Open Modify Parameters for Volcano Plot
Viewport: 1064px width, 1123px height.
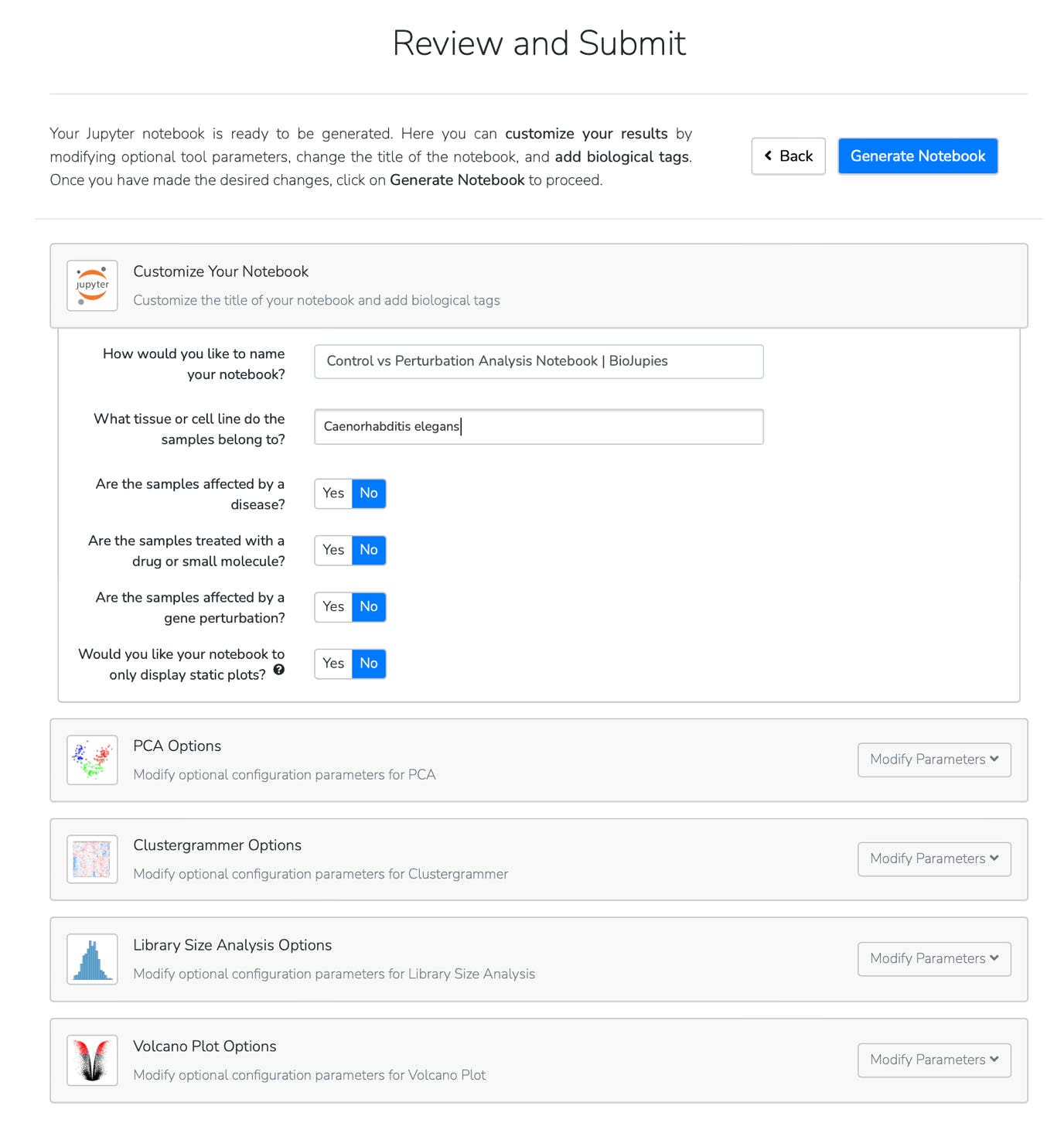(933, 1060)
